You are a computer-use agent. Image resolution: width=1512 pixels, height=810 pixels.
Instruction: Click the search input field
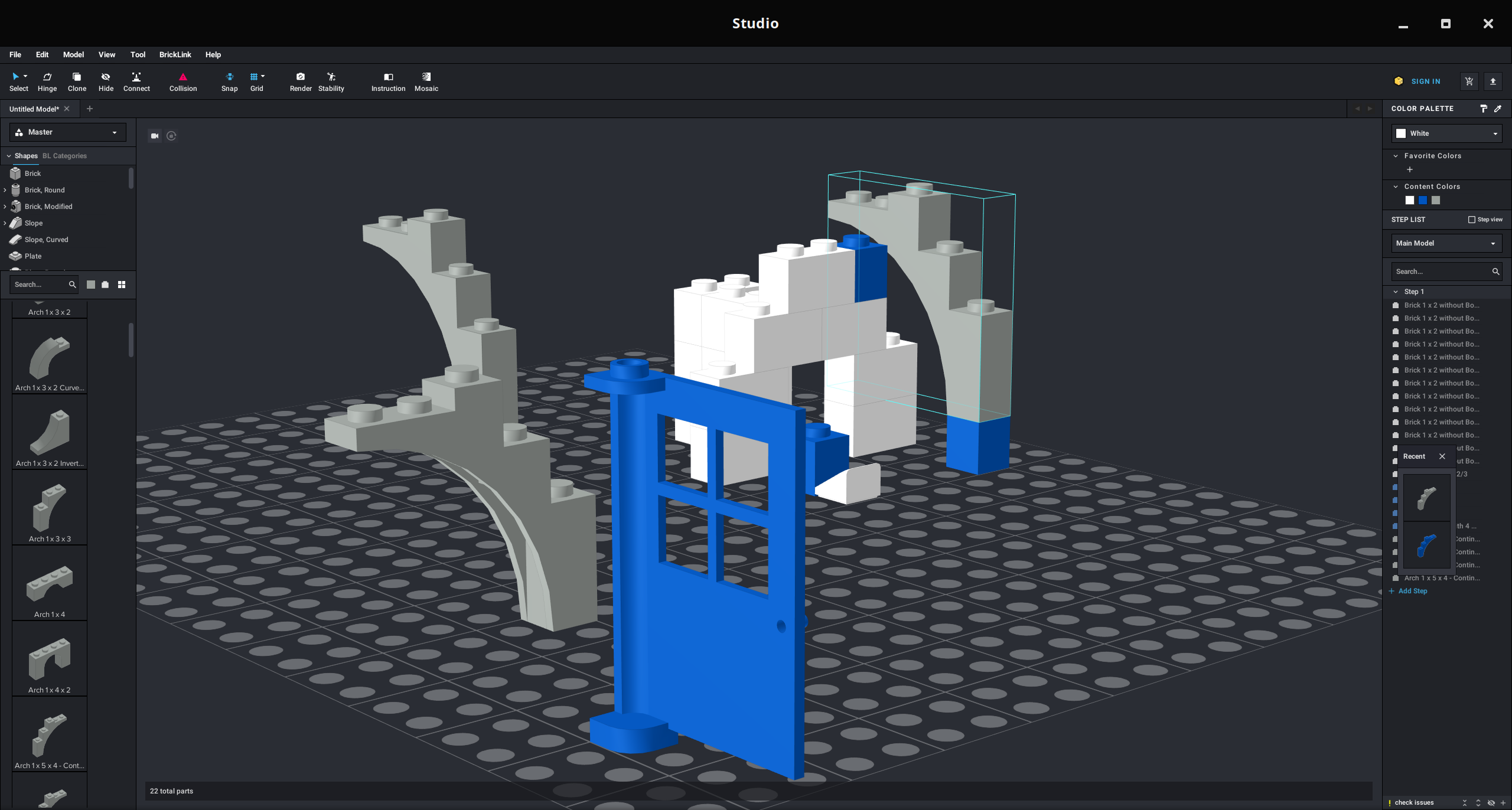(40, 284)
